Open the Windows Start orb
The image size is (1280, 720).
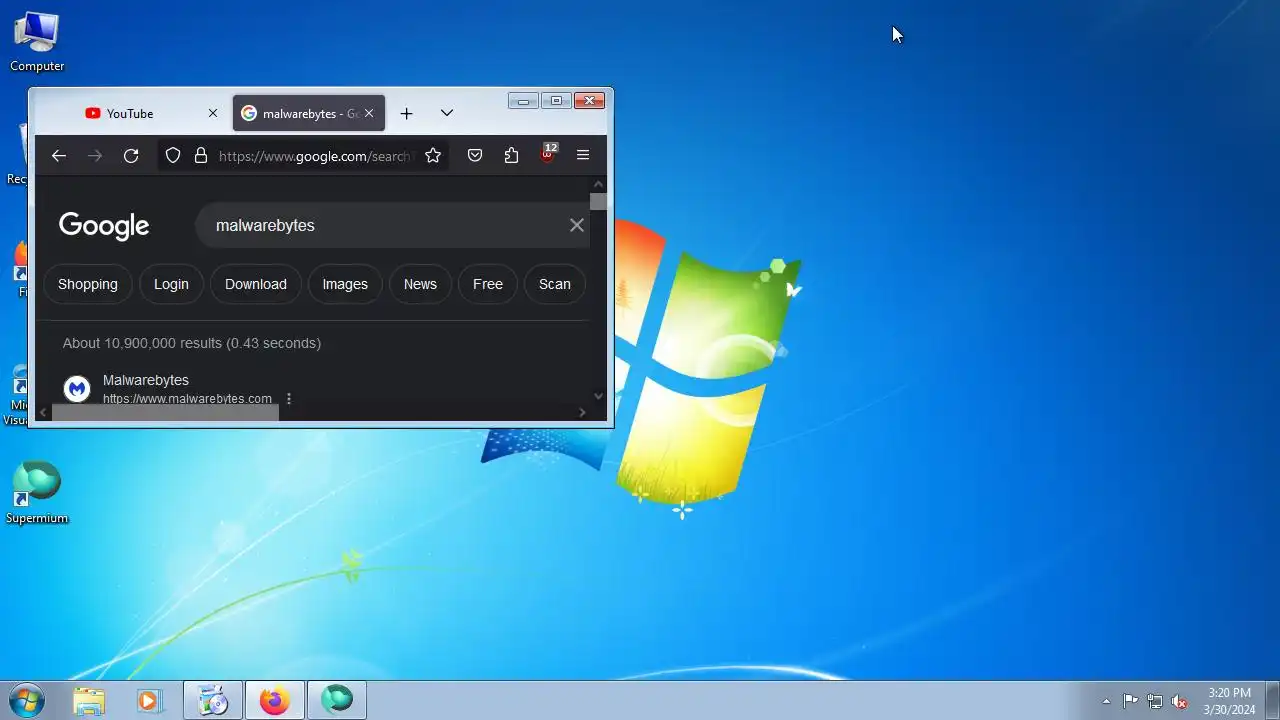(26, 700)
